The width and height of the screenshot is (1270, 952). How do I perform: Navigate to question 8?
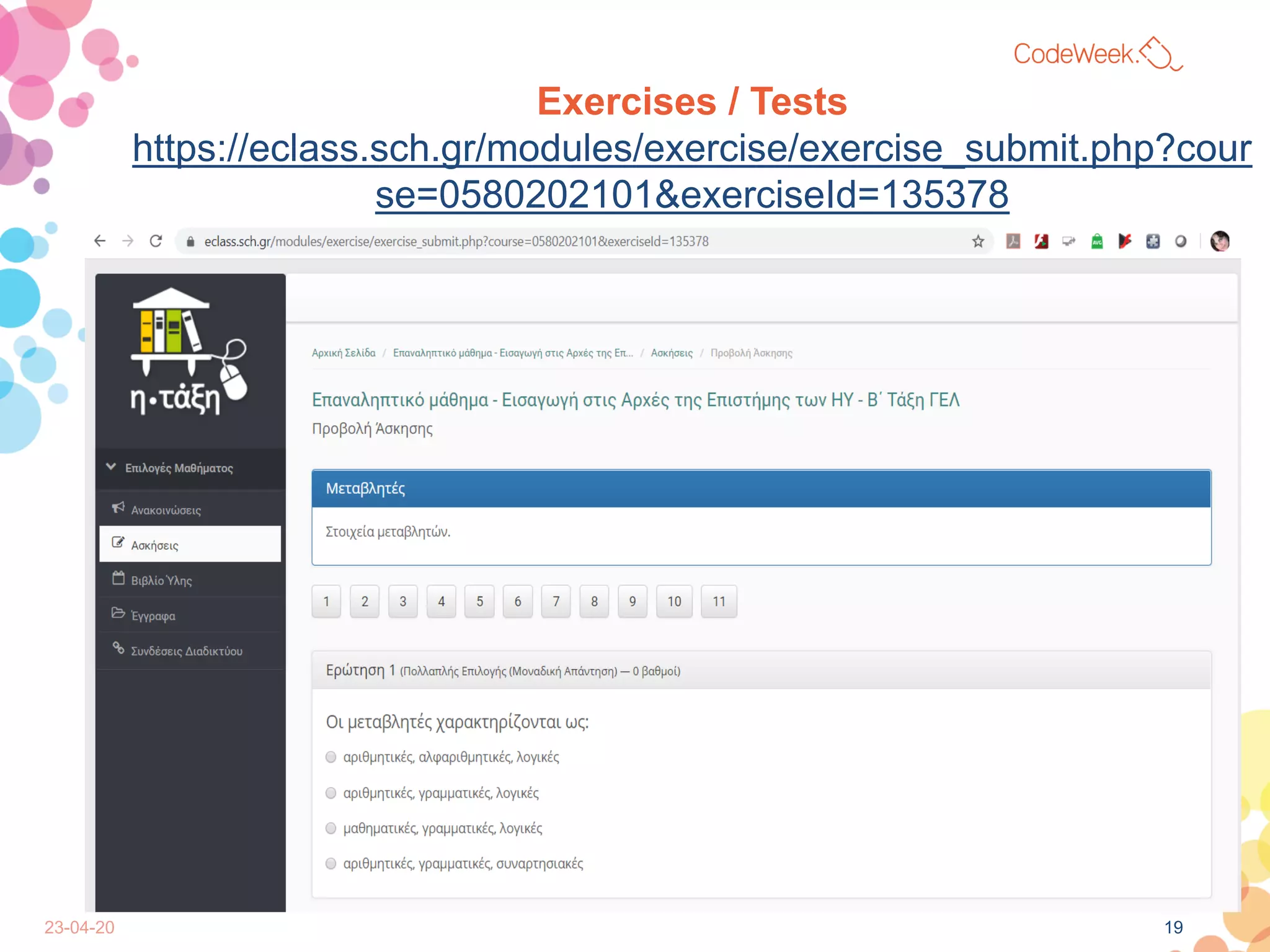(595, 601)
